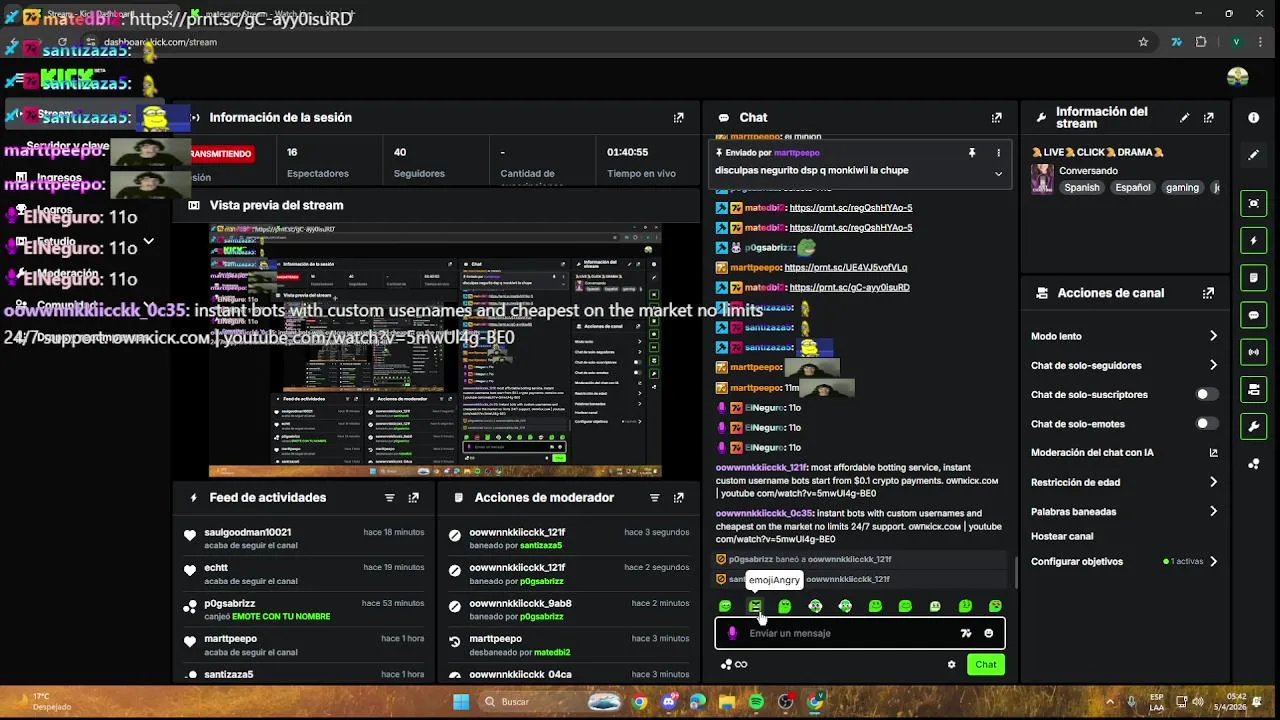
Task: Expand the pinned message with its chevron
Action: 998,173
